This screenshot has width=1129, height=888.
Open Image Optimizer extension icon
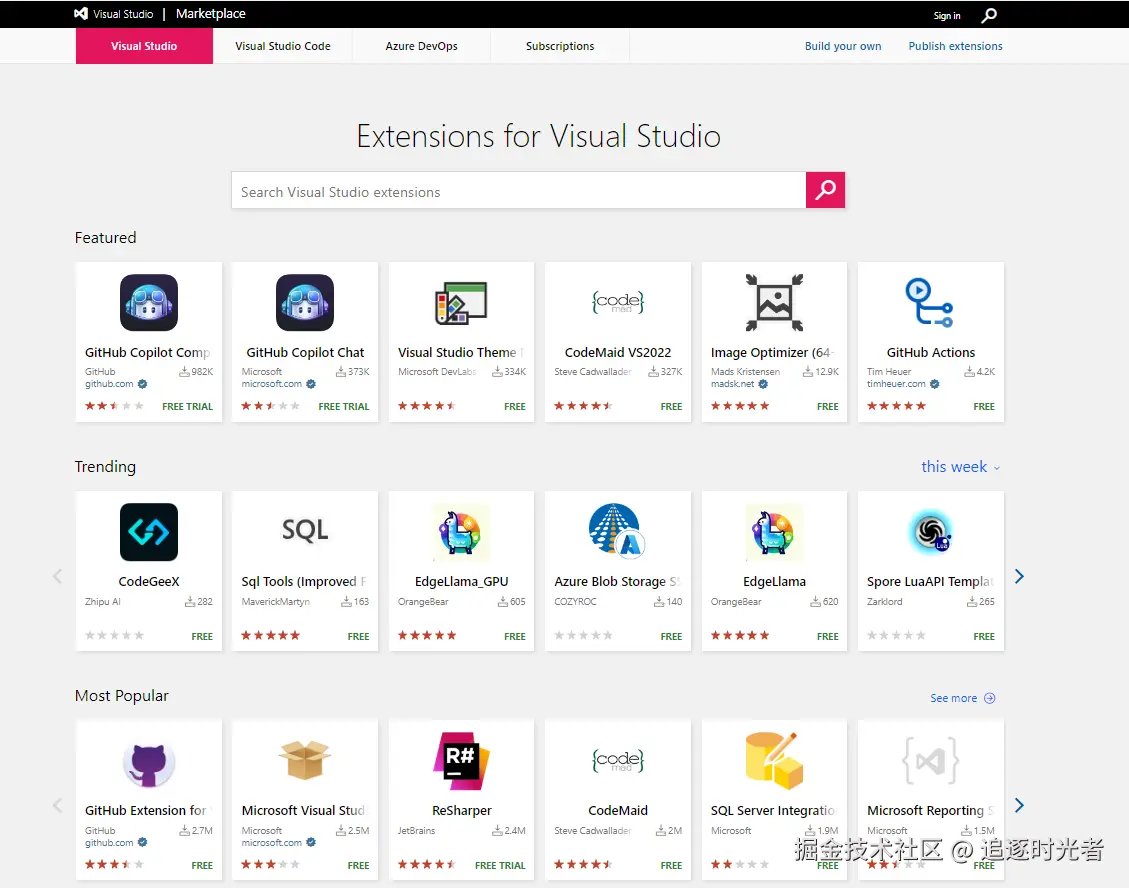(774, 302)
